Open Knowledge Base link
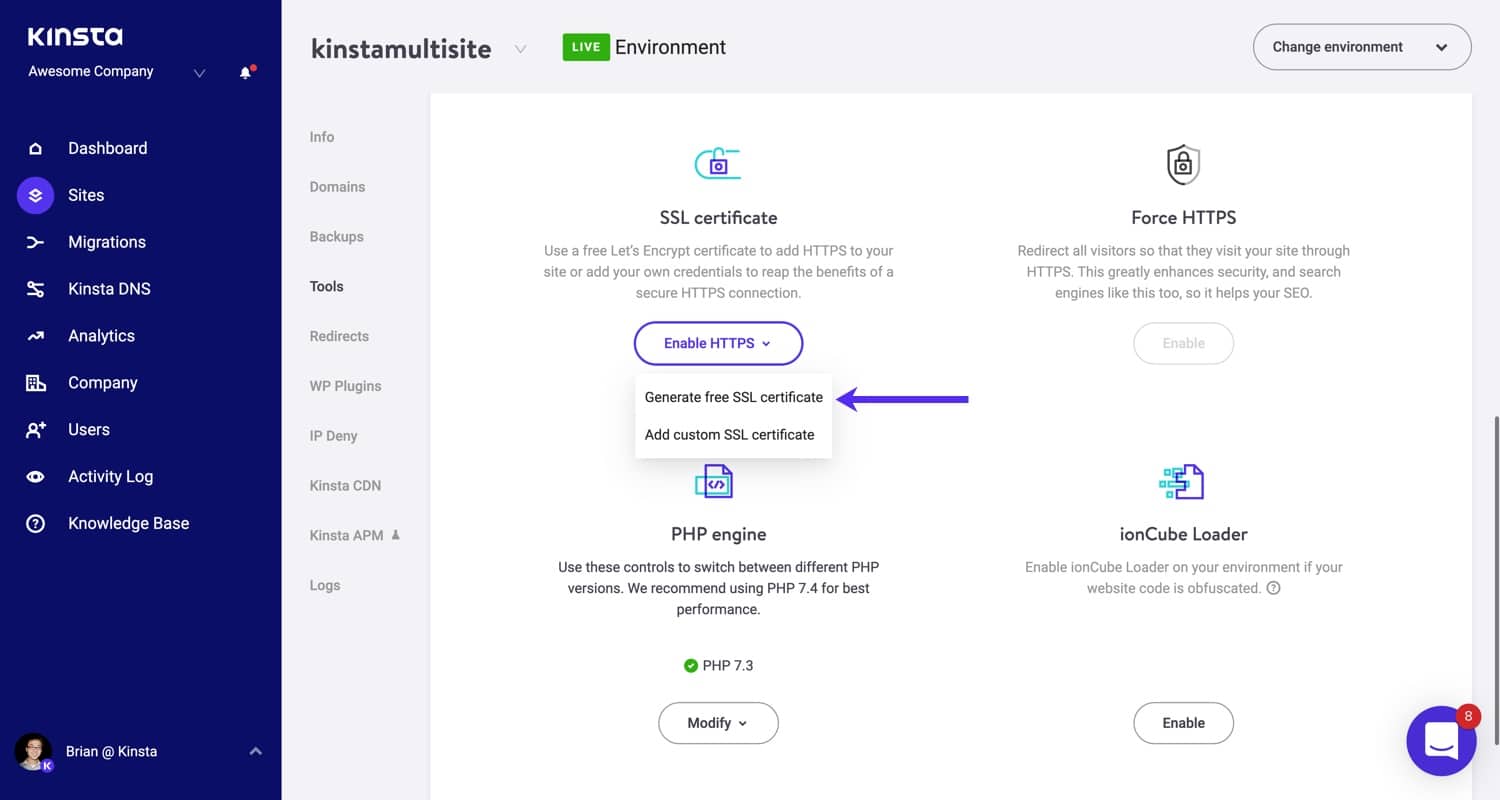 coord(128,523)
